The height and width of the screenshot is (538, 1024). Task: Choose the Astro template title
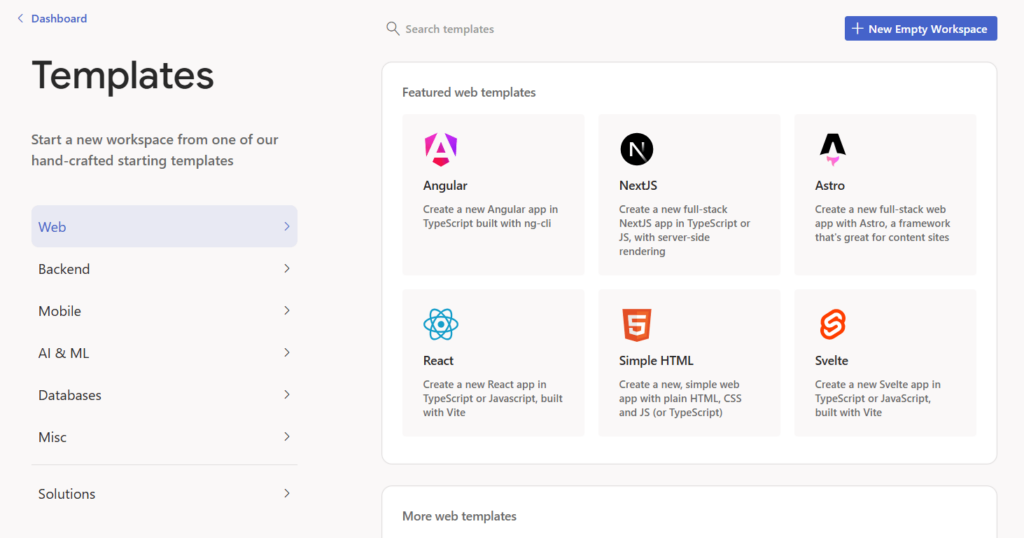tap(829, 185)
